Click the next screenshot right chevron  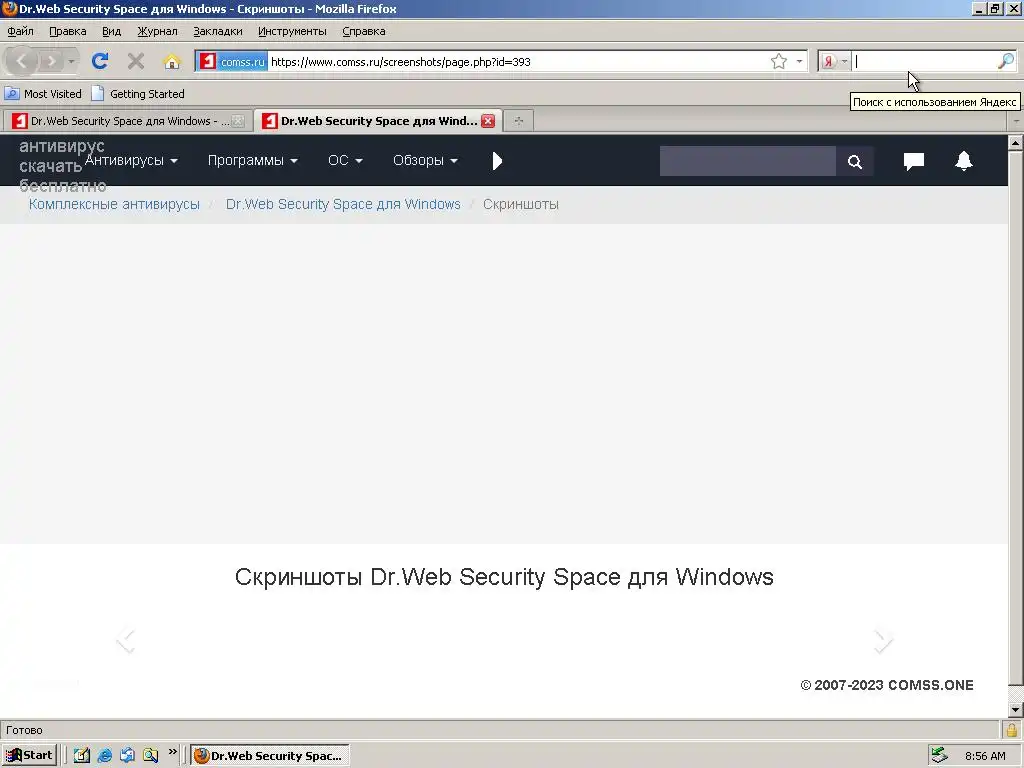point(883,641)
